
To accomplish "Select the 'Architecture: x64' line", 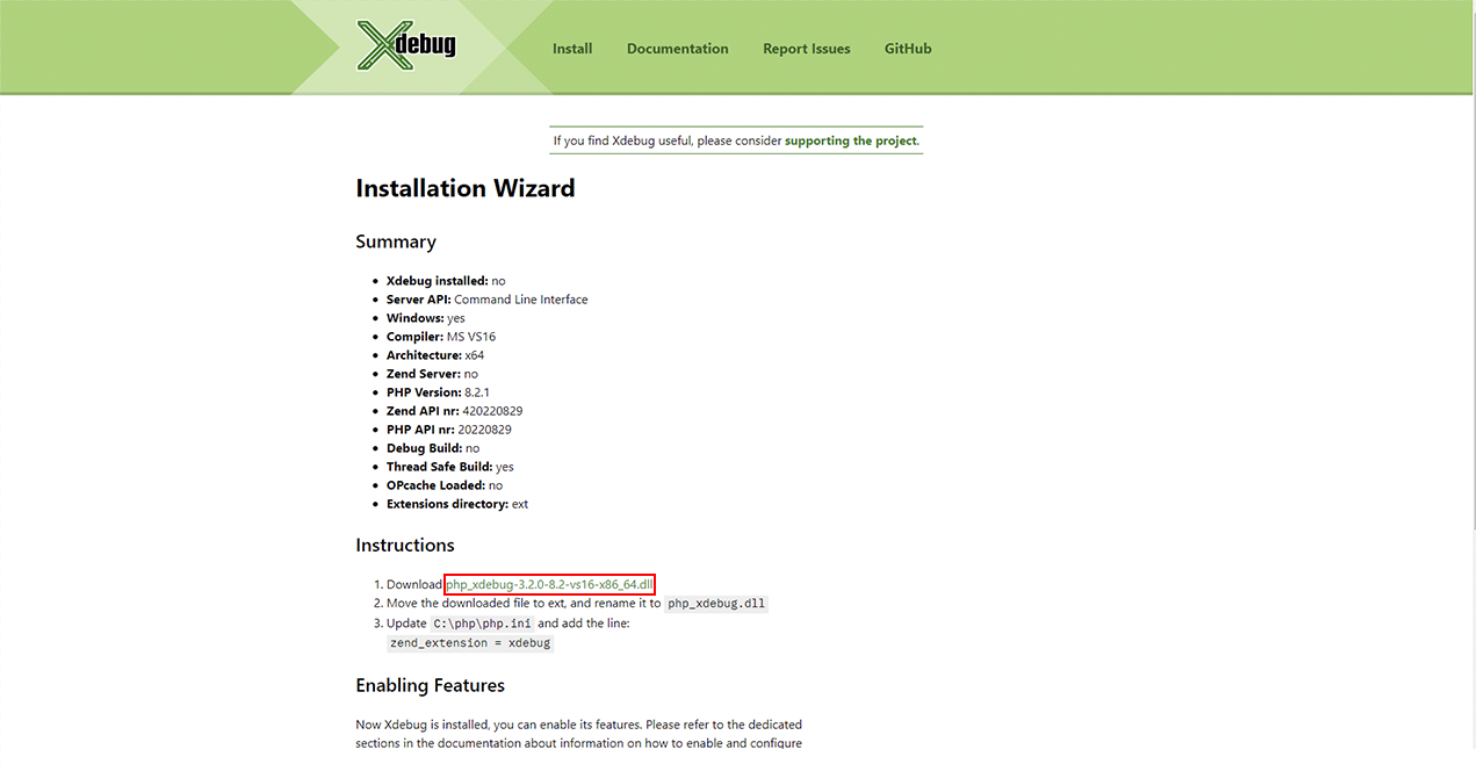I will point(435,355).
